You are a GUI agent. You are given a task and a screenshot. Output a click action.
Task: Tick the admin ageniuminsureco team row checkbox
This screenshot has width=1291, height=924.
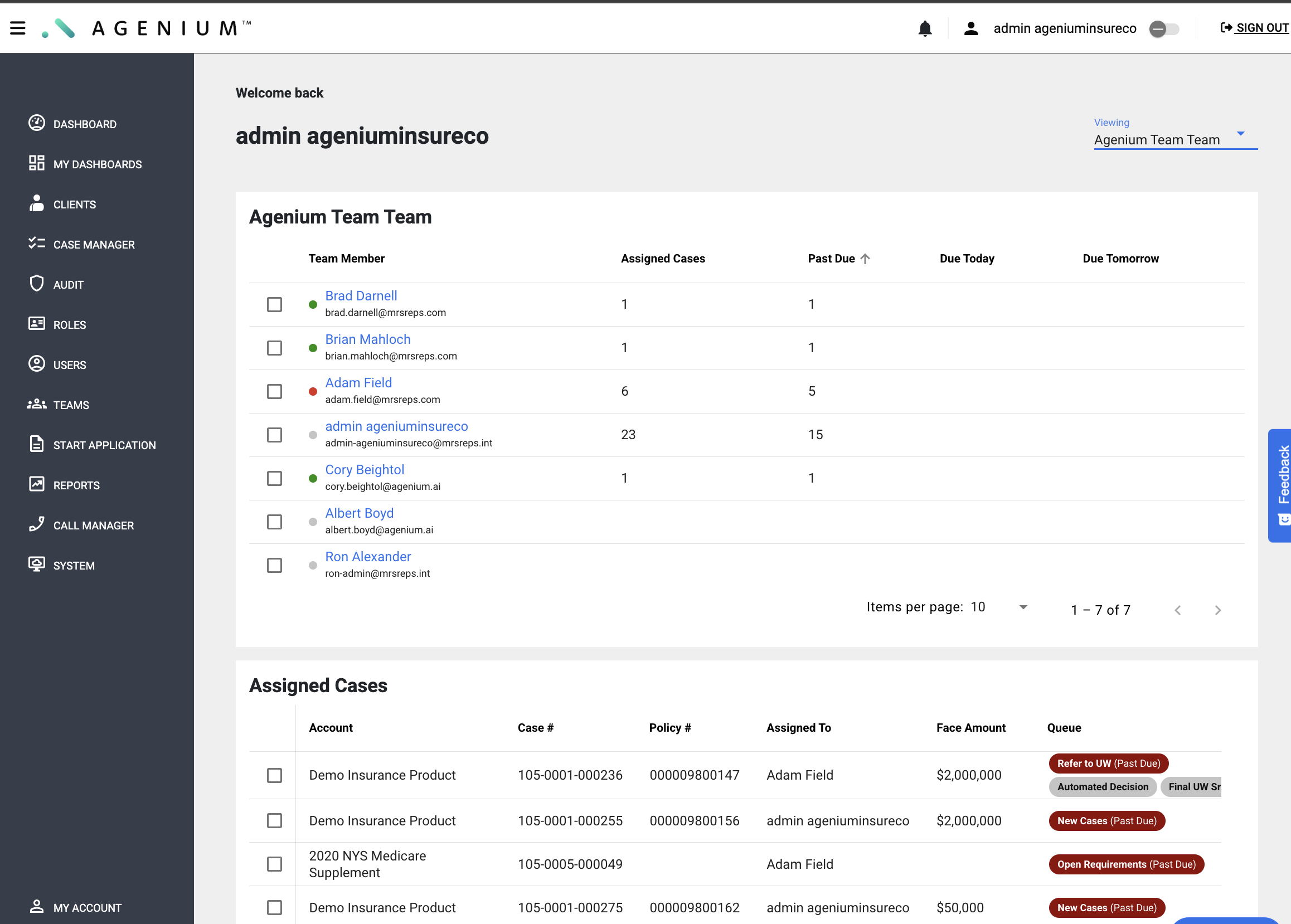(x=274, y=435)
